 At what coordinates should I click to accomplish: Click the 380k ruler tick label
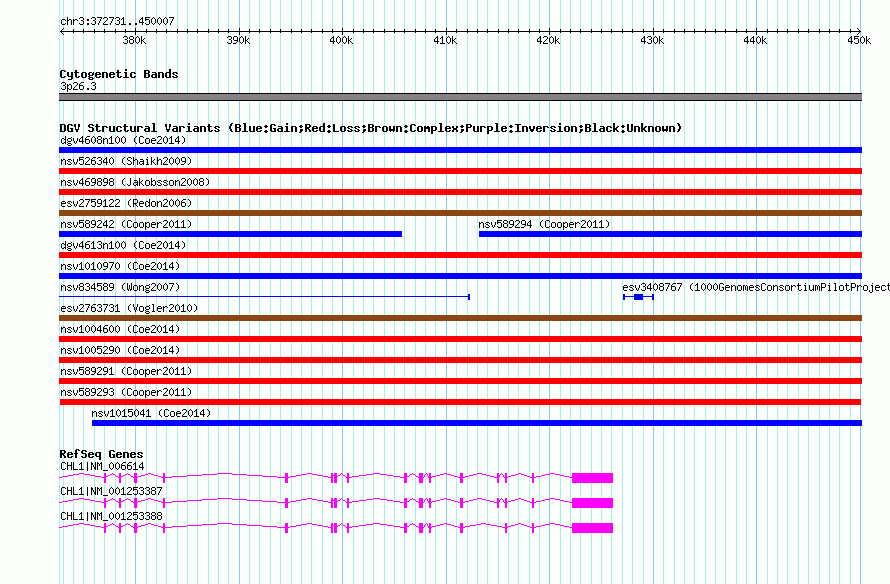tap(134, 40)
